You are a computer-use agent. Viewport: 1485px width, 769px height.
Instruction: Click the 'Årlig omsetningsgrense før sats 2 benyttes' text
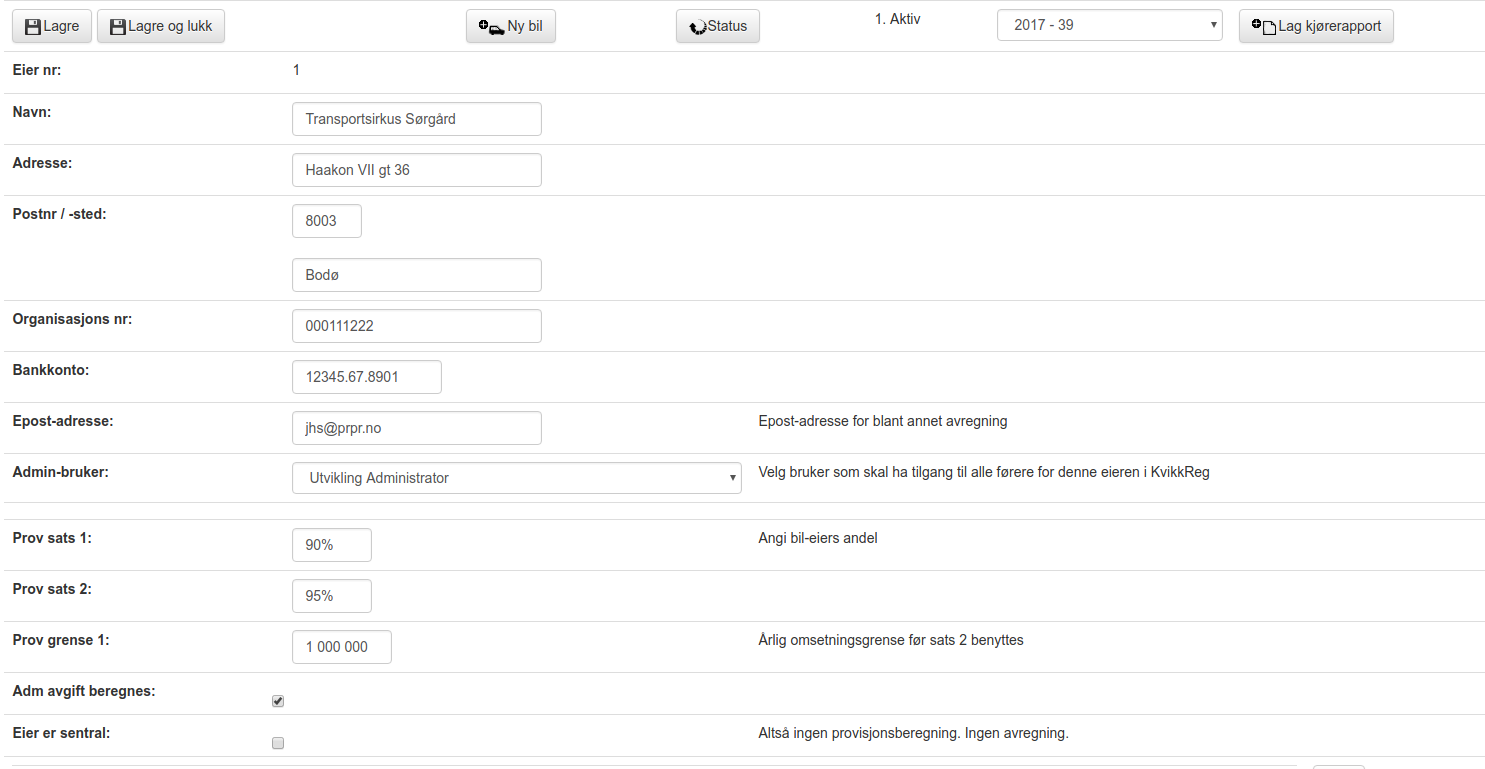(891, 640)
